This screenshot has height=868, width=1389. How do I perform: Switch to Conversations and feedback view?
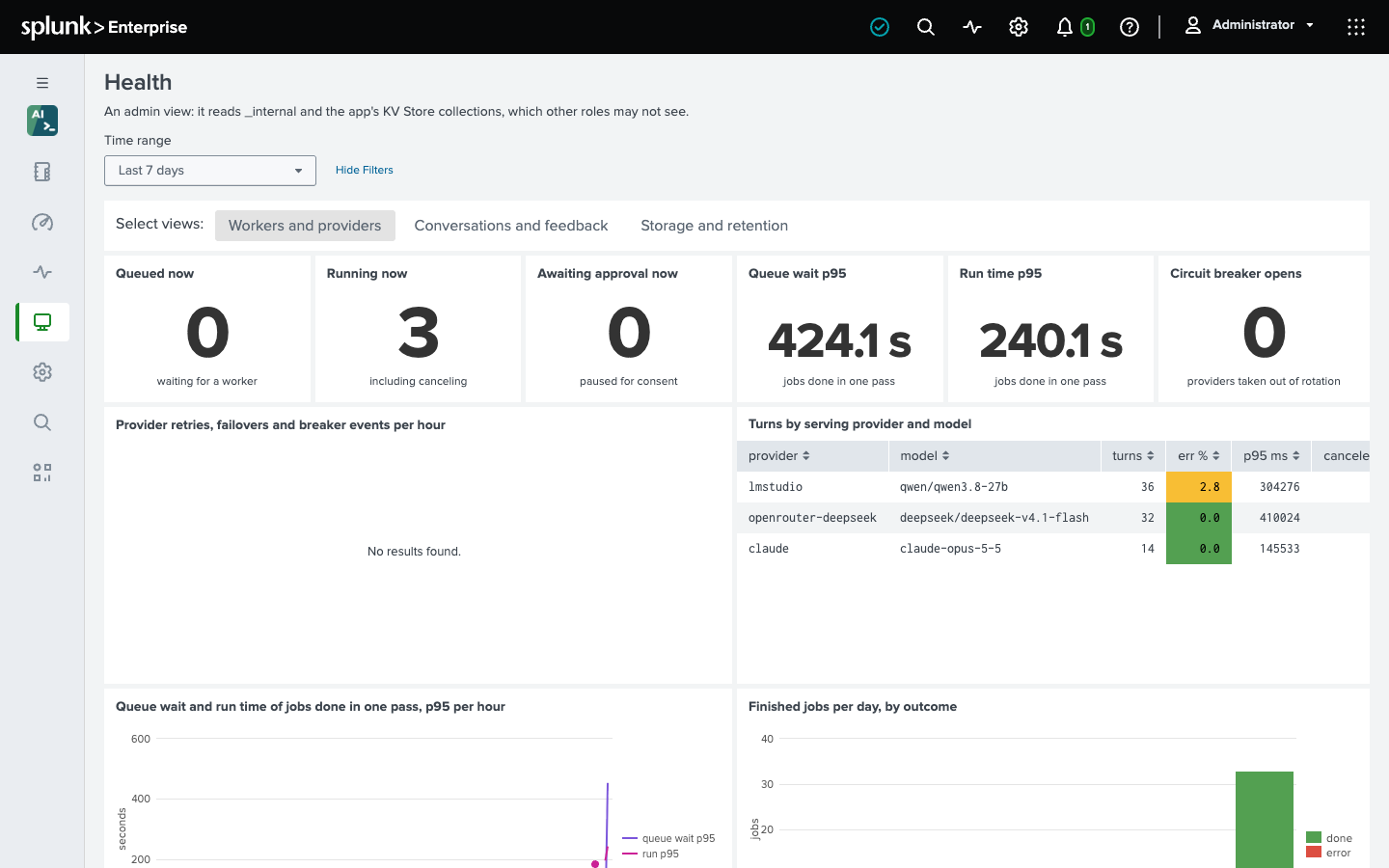coord(511,226)
